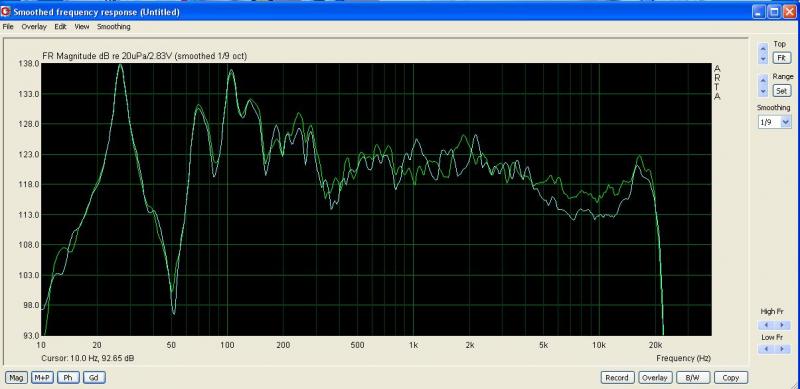Click the Record button
The image size is (800, 389).
click(617, 378)
